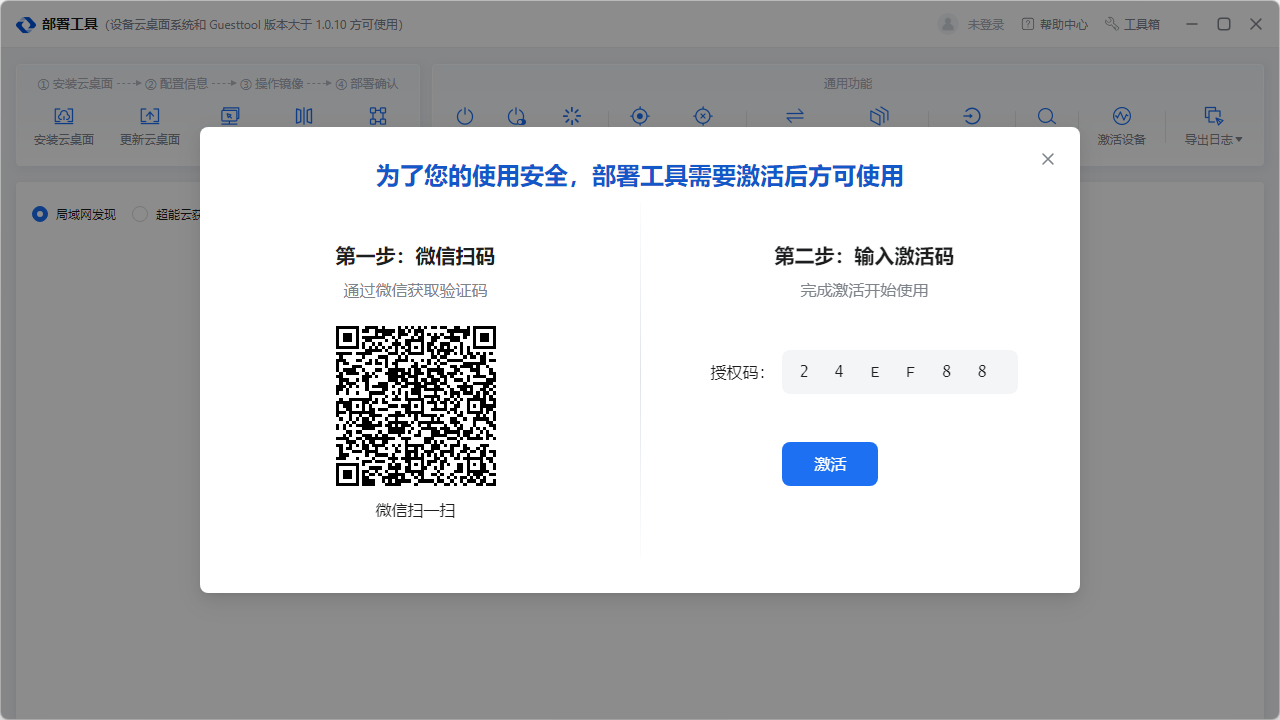Click the ① 安装云桌面 step label

click(x=76, y=84)
